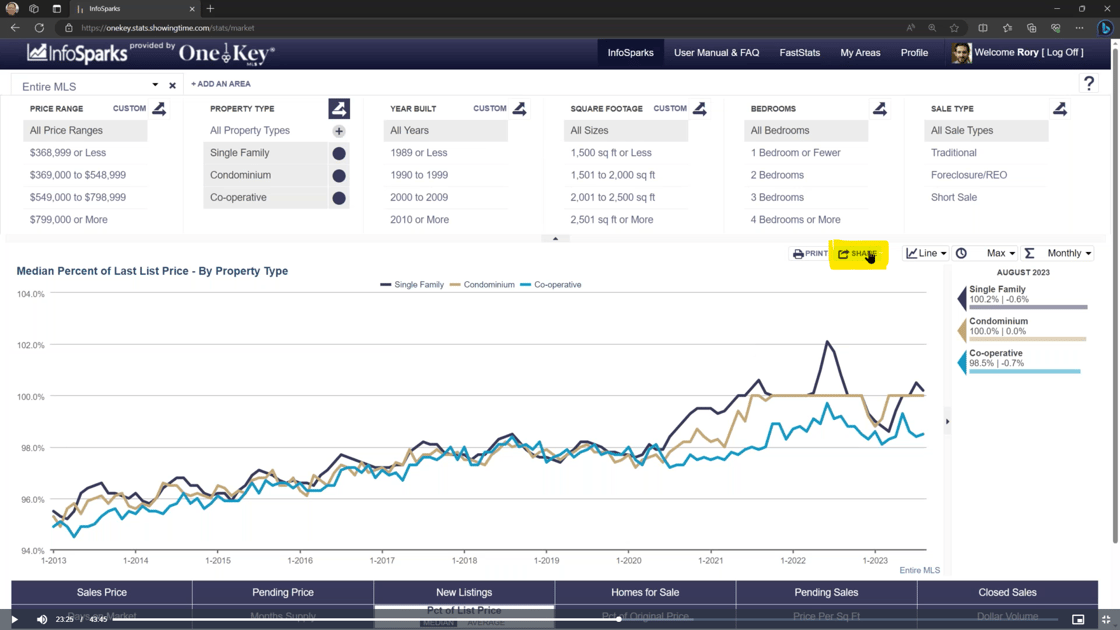Click the video progress bar handle
Viewport: 1120px width, 630px height.
619,619
